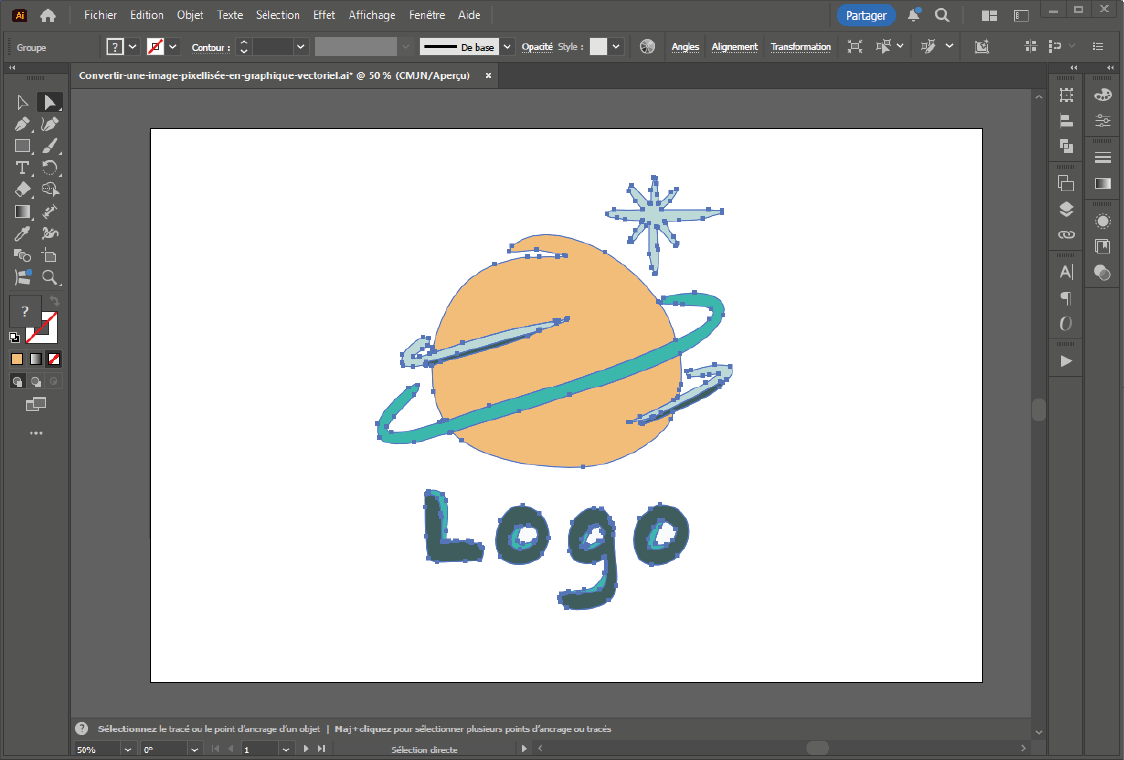The image size is (1124, 760).
Task: Select the Eyedropper tool
Action: pyautogui.click(x=22, y=234)
